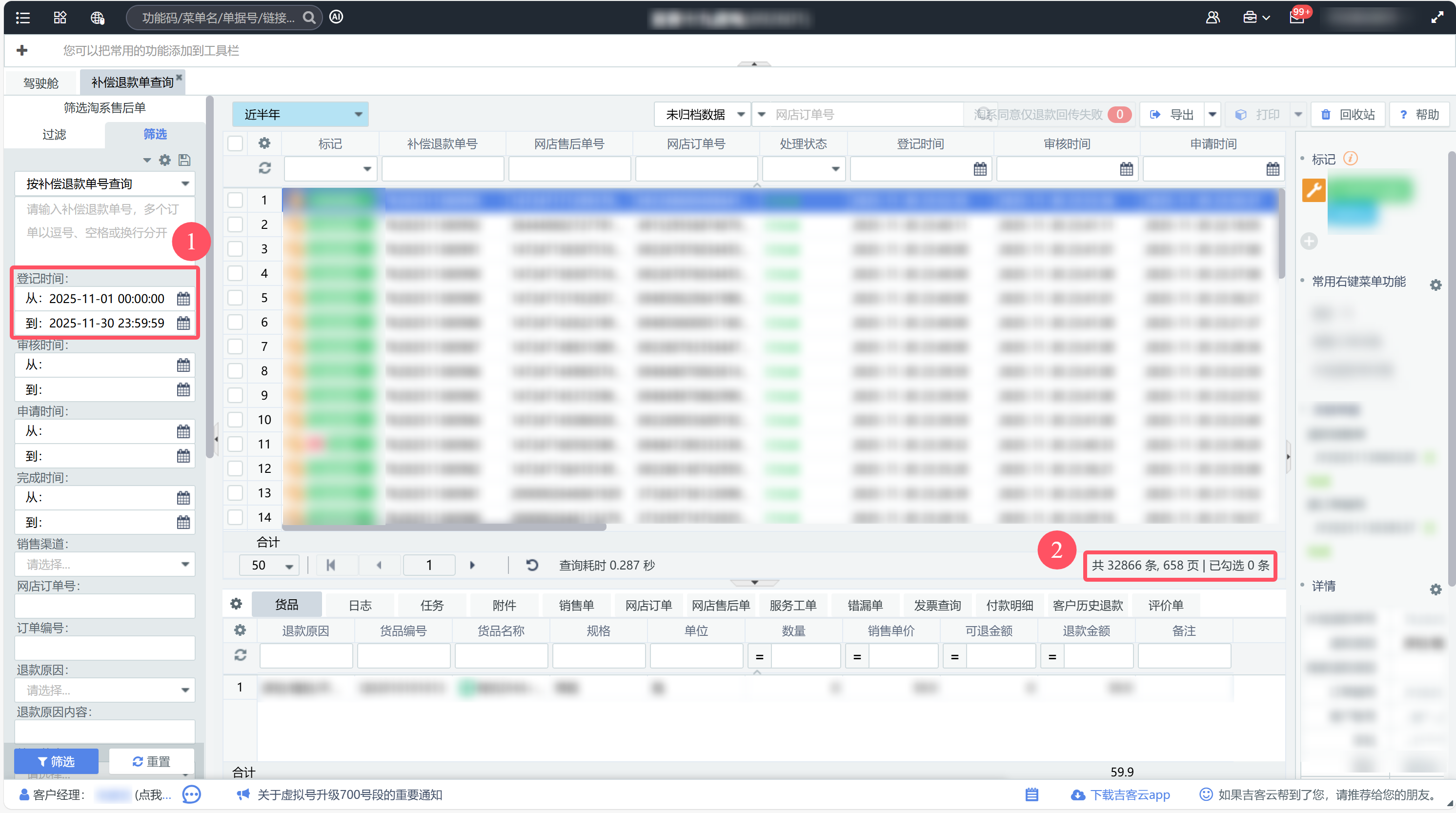
Task: Check the checkbox for row 1
Action: tap(235, 200)
